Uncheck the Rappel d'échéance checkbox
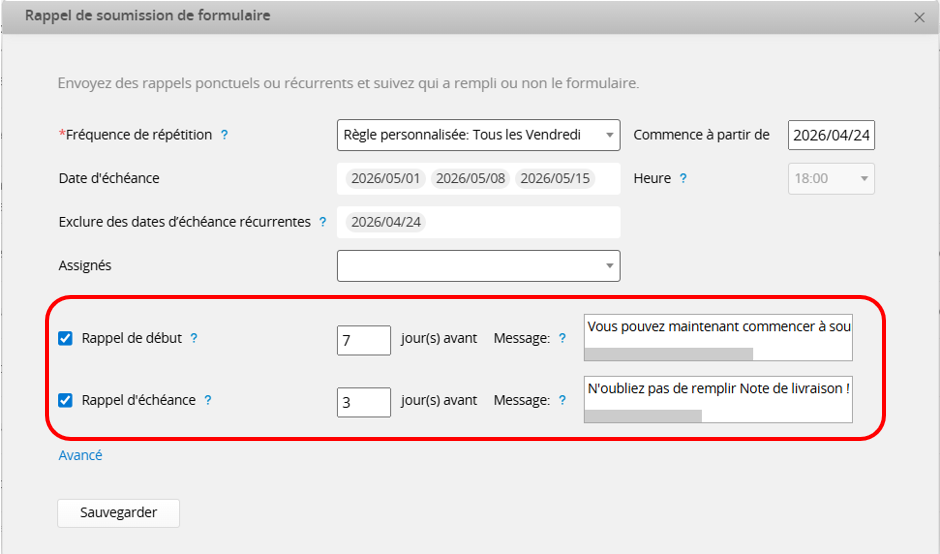This screenshot has height=554, width=940. pos(66,400)
